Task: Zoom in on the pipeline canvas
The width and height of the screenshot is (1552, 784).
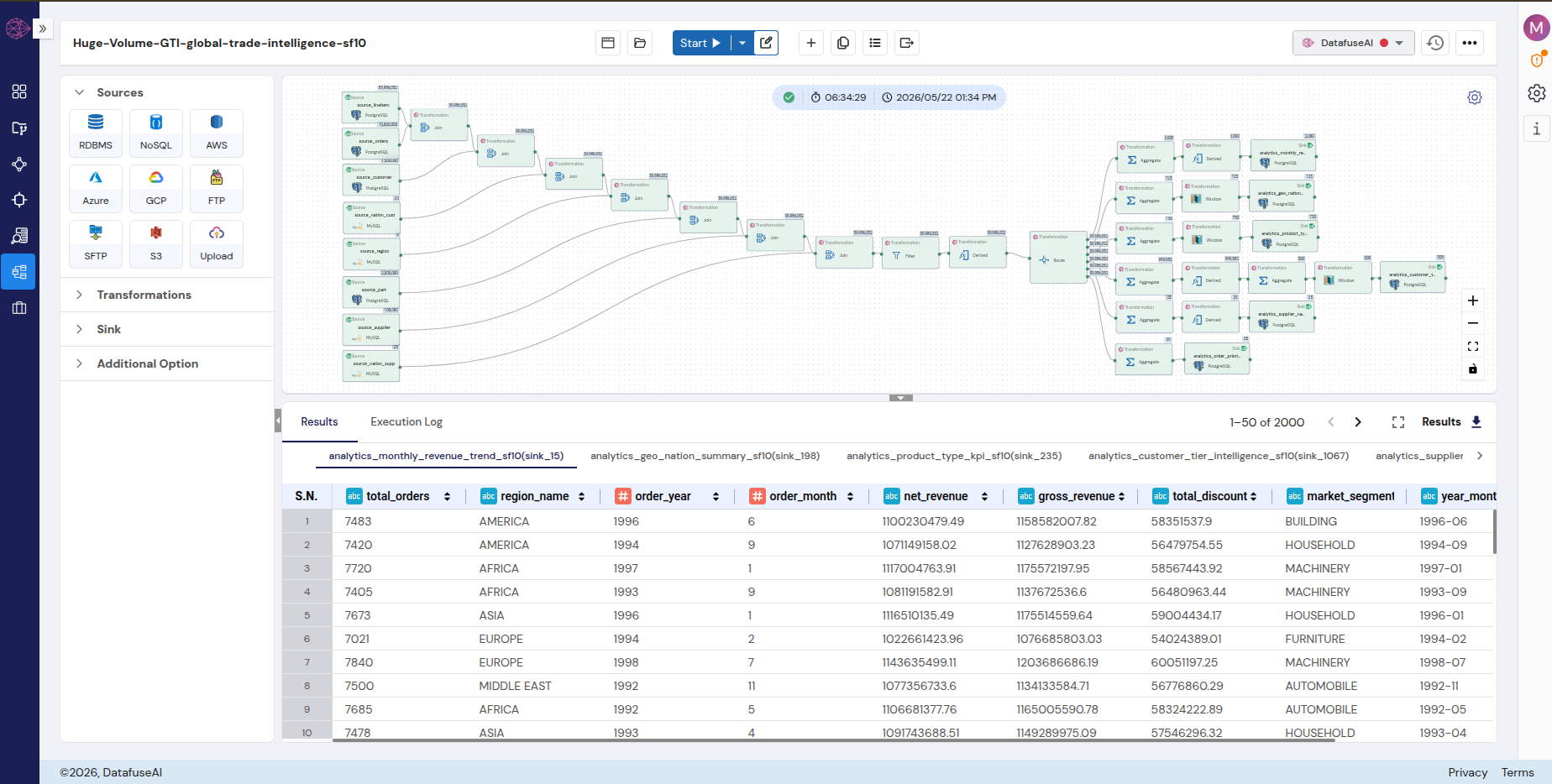Action: pyautogui.click(x=1473, y=301)
